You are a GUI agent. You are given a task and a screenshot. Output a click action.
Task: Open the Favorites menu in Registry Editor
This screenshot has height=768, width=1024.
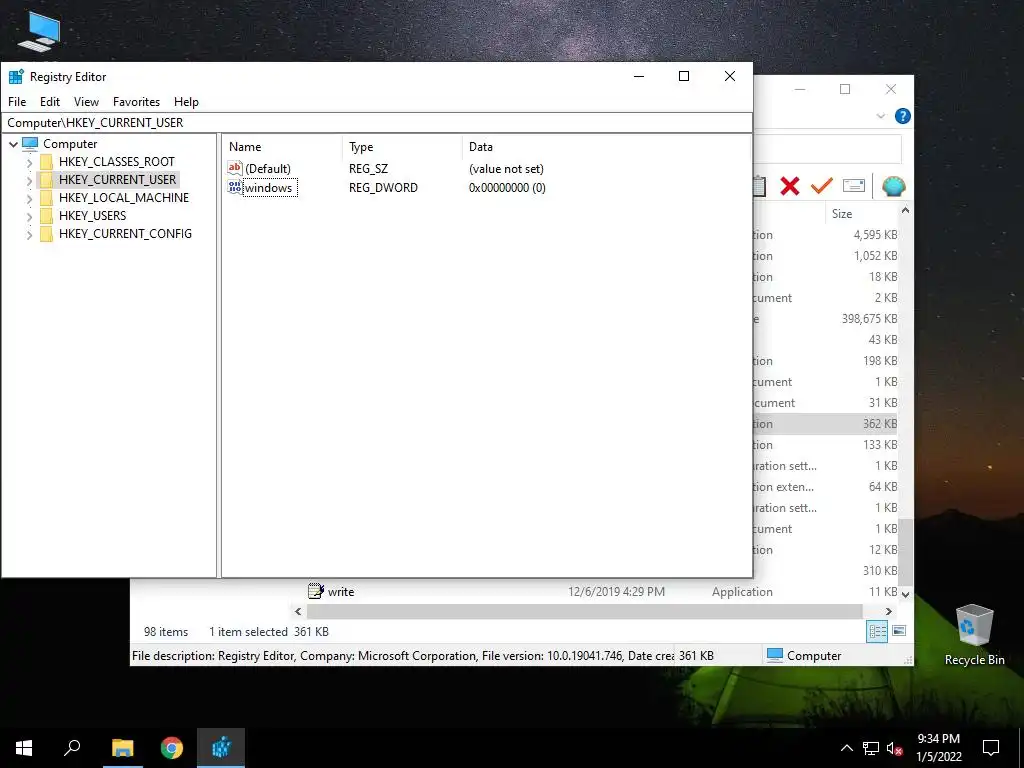(136, 102)
